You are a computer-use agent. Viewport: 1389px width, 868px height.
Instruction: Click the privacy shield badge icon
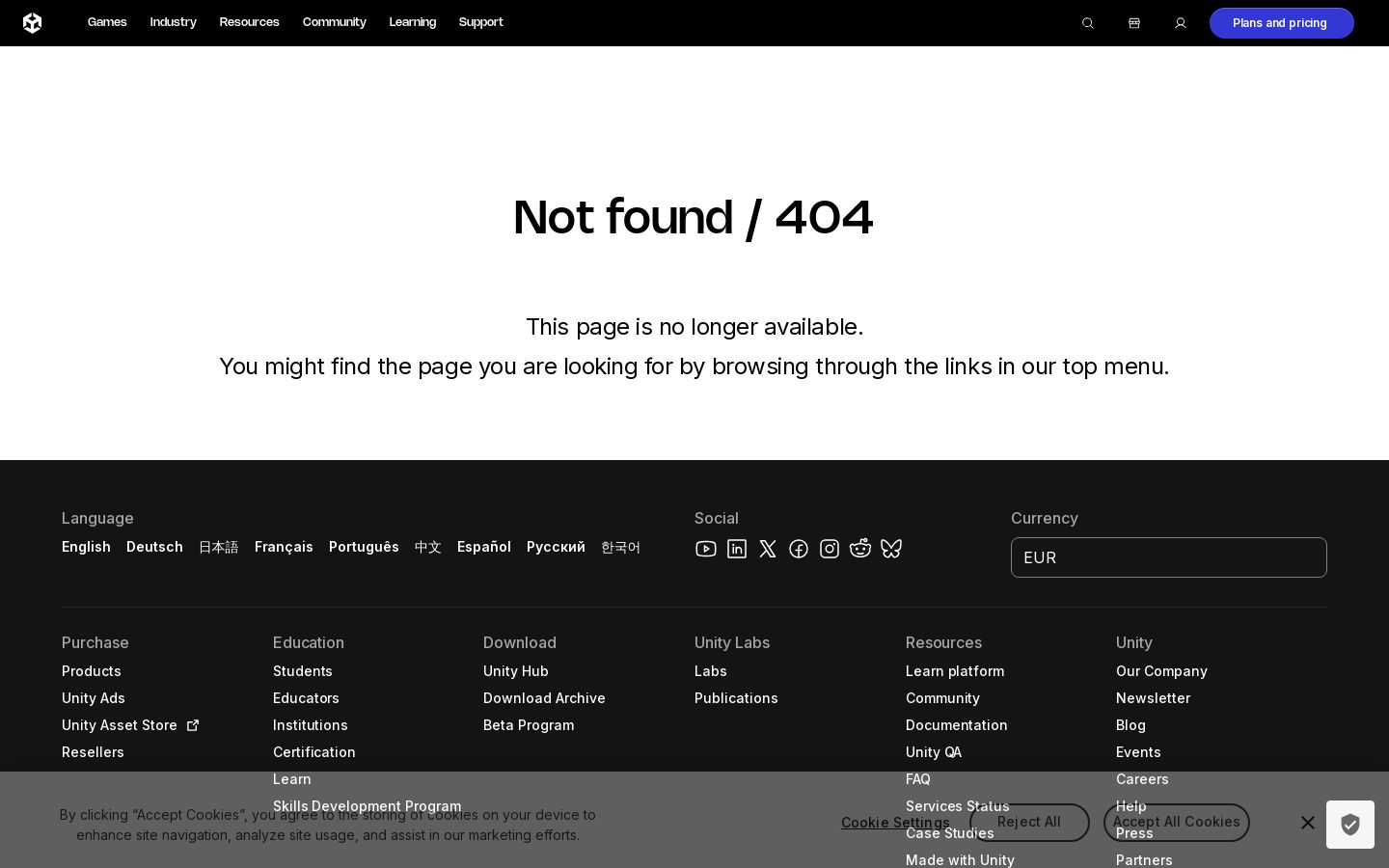point(1350,825)
